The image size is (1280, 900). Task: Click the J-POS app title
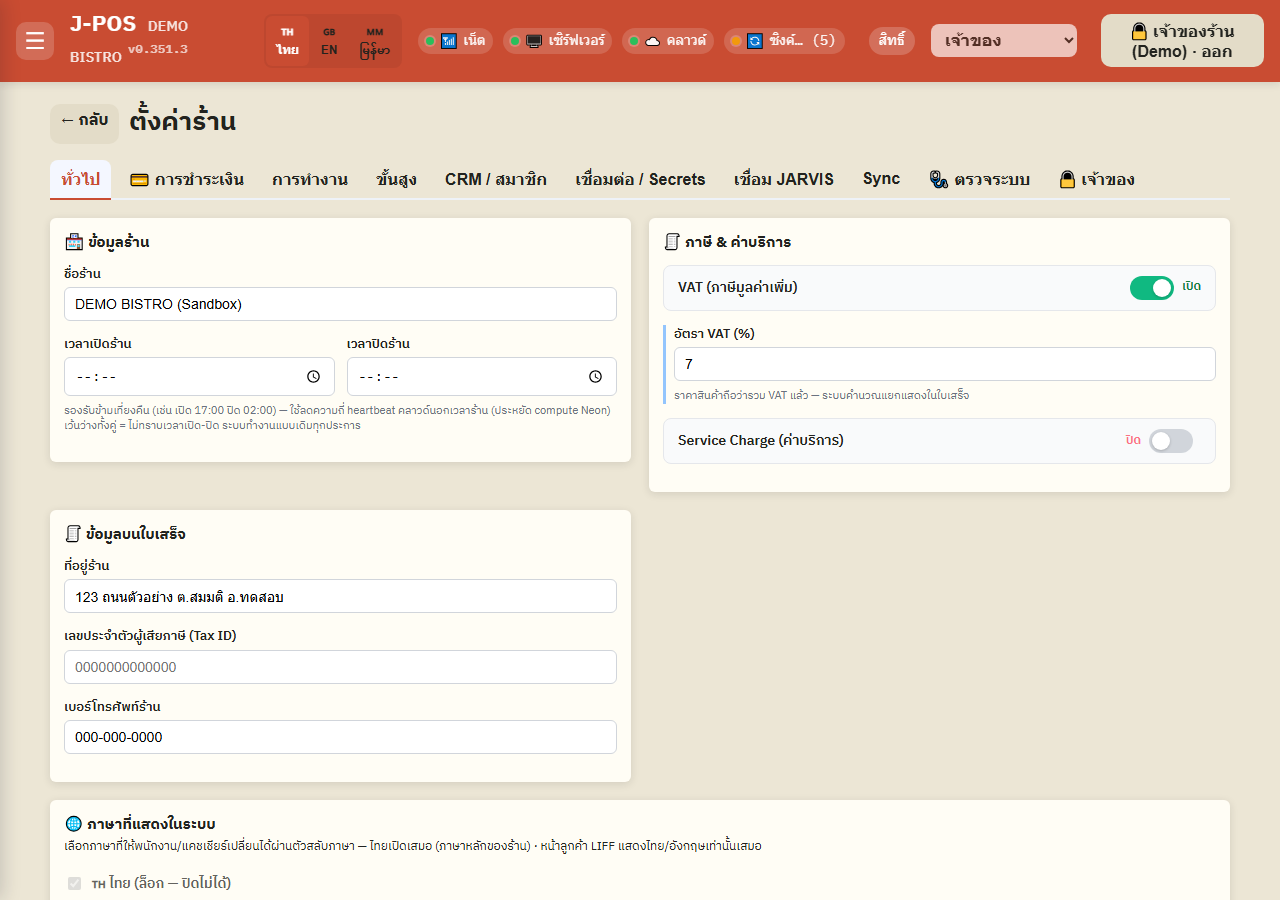[103, 25]
